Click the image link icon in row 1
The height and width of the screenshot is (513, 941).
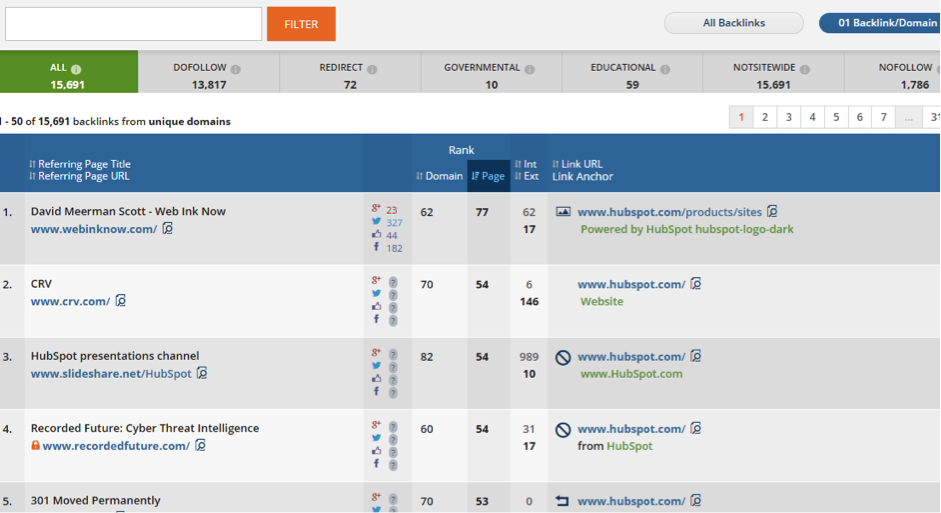563,212
